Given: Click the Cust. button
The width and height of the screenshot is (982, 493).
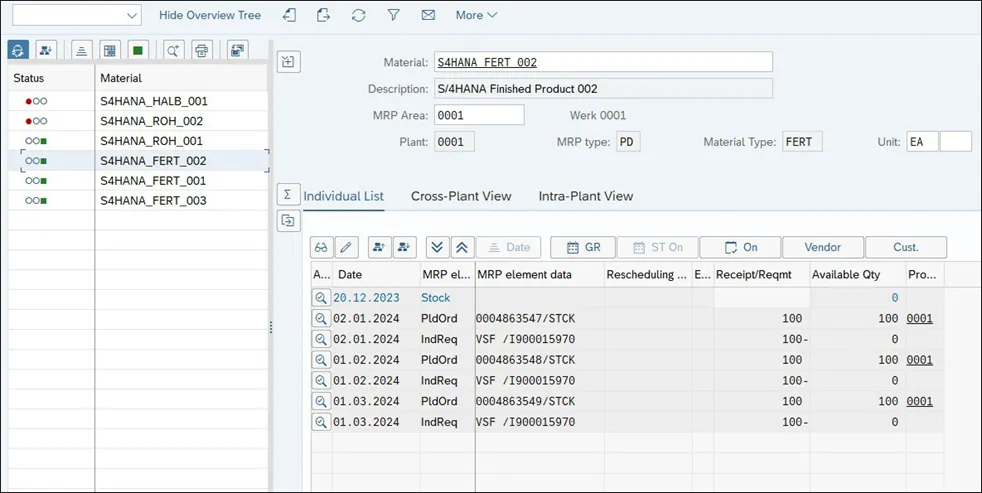Looking at the screenshot, I should pyautogui.click(x=906, y=247).
